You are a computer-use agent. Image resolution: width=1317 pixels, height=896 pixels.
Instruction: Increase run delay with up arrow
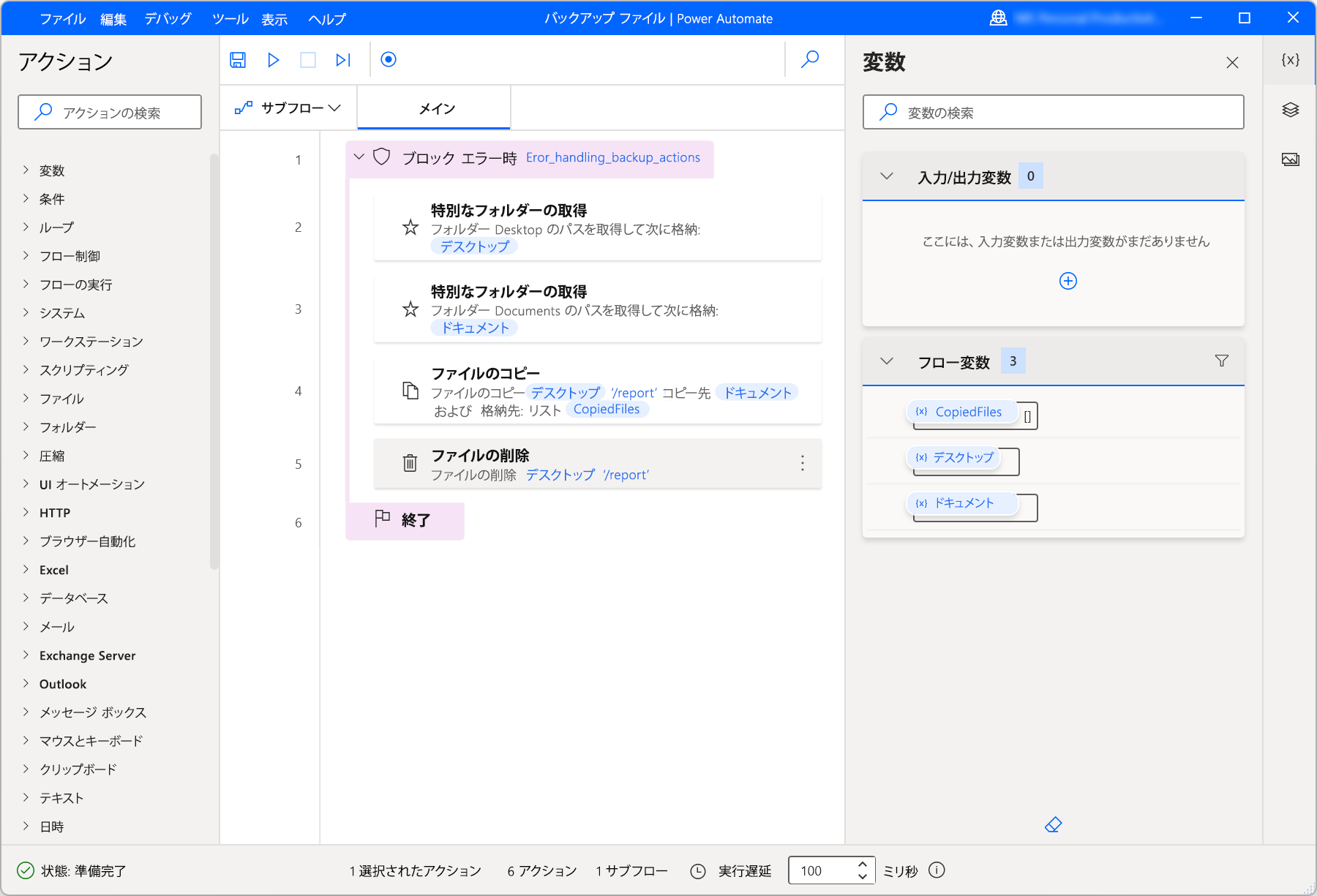click(863, 864)
